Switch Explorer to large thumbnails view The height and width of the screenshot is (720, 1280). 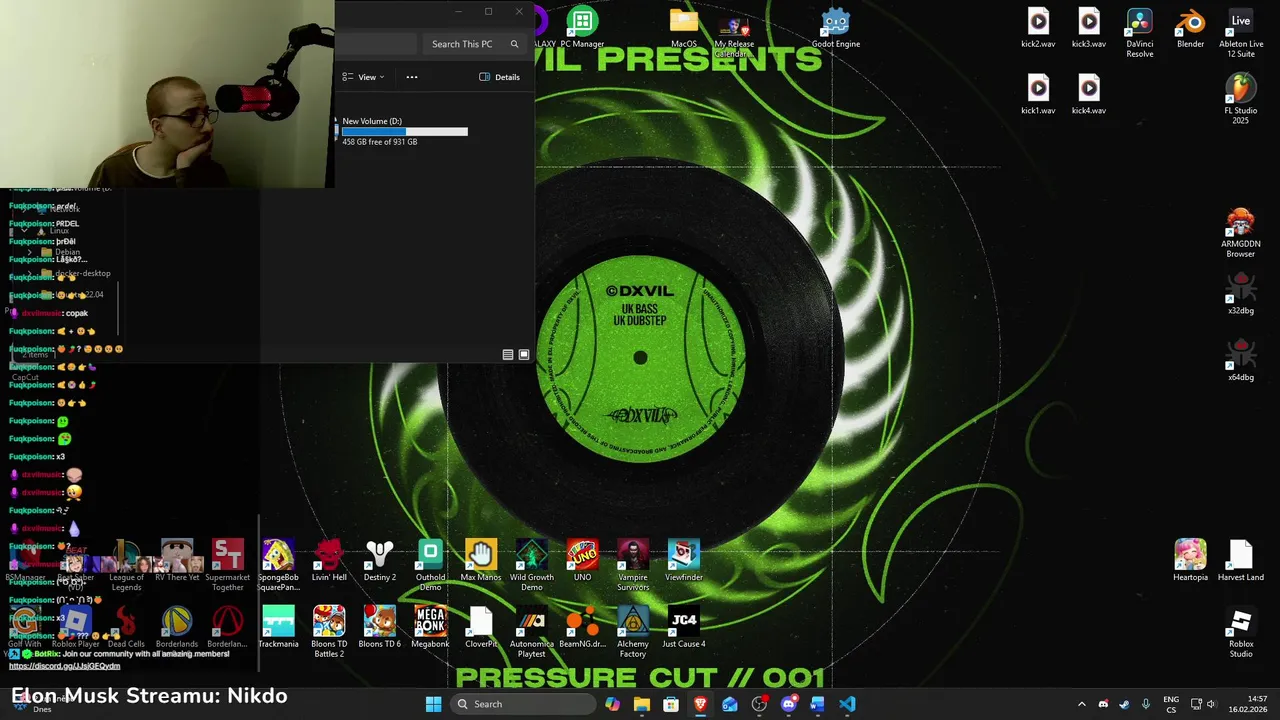point(524,355)
